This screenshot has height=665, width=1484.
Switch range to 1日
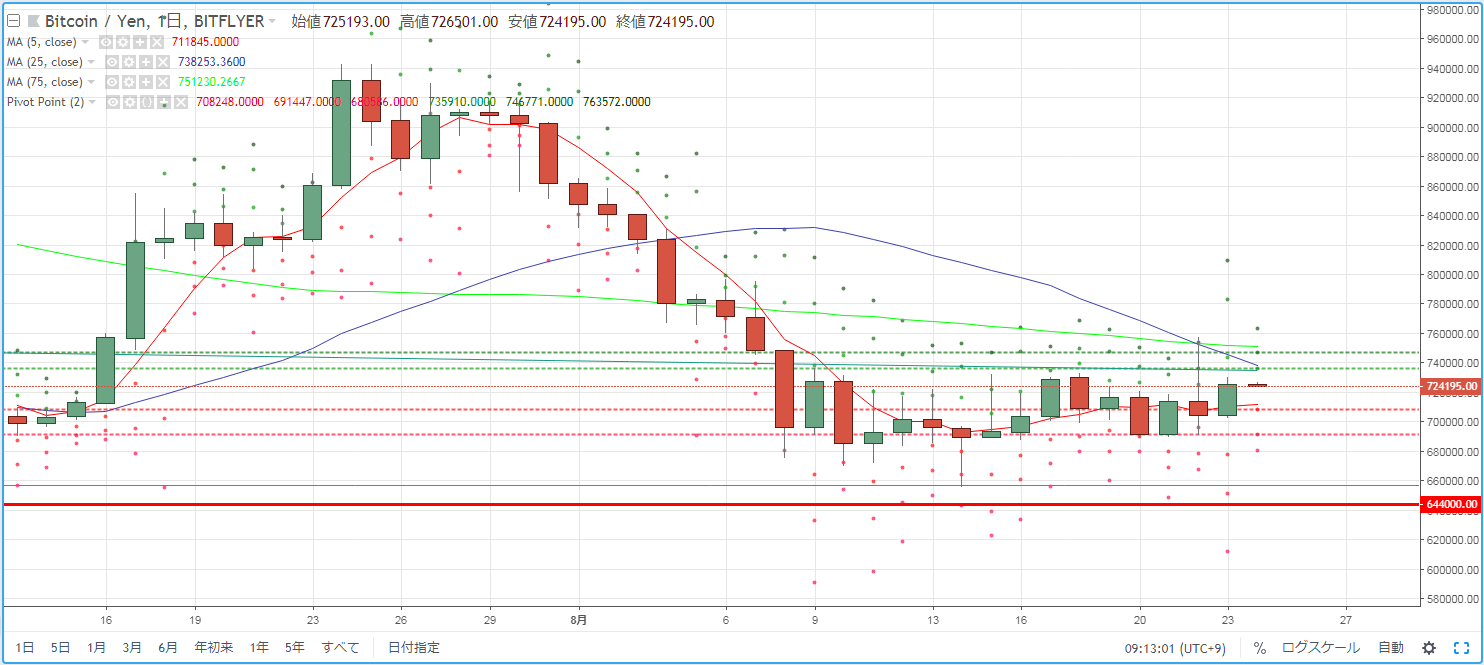(x=25, y=647)
